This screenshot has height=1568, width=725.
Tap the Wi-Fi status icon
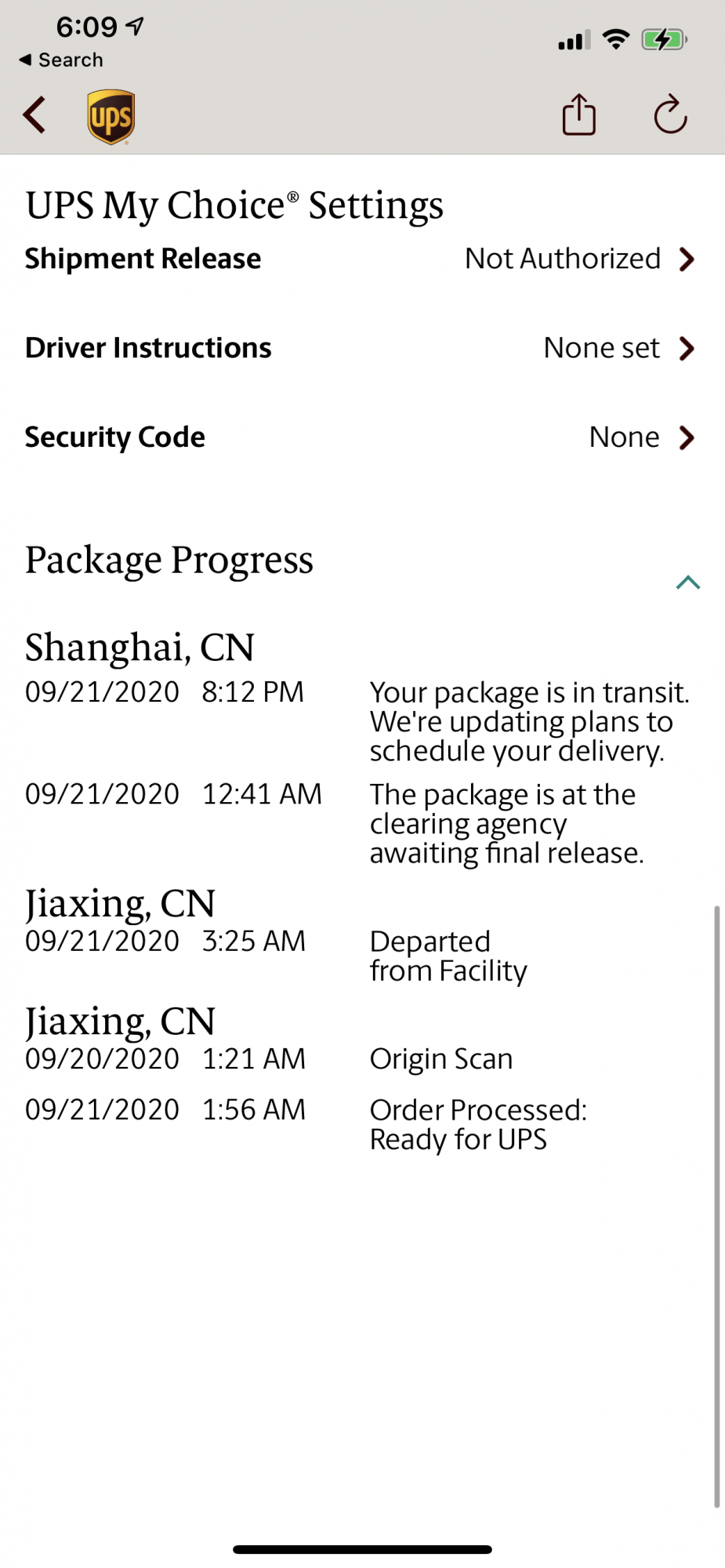(x=616, y=39)
